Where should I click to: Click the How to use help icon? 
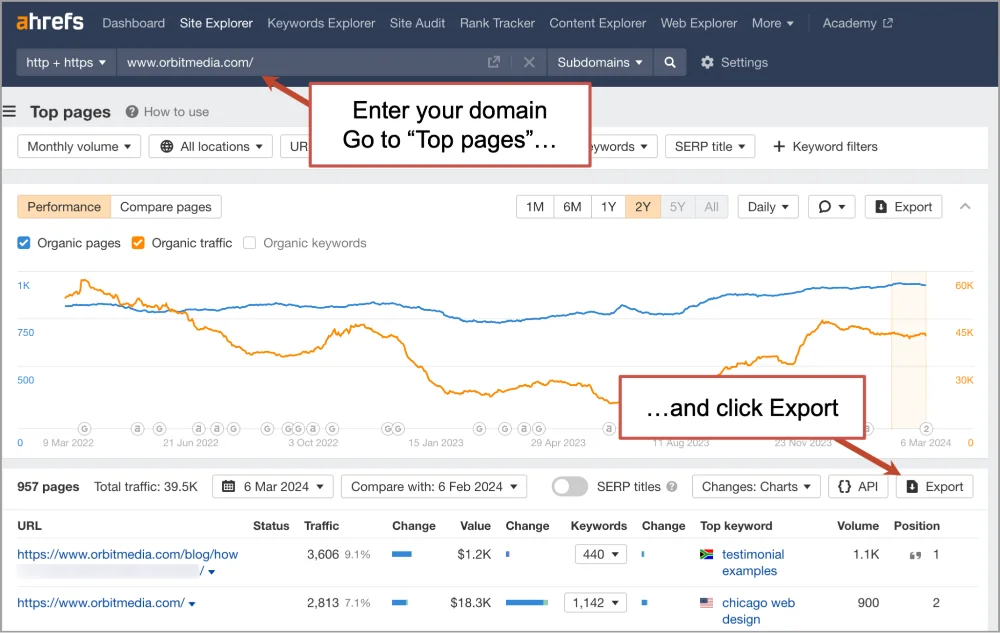coord(132,112)
